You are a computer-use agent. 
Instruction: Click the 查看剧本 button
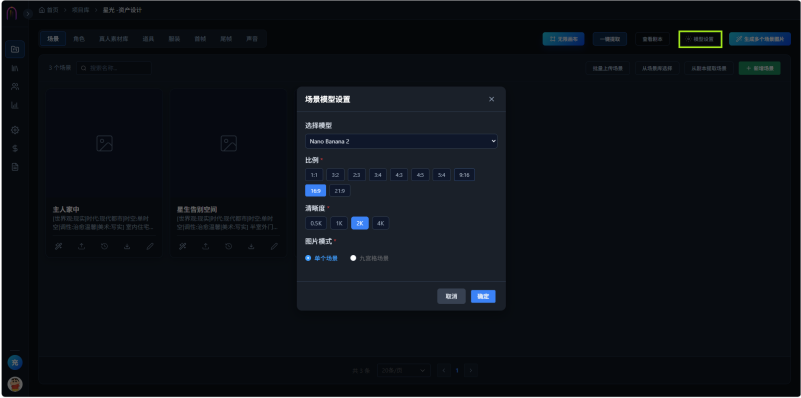pos(652,39)
